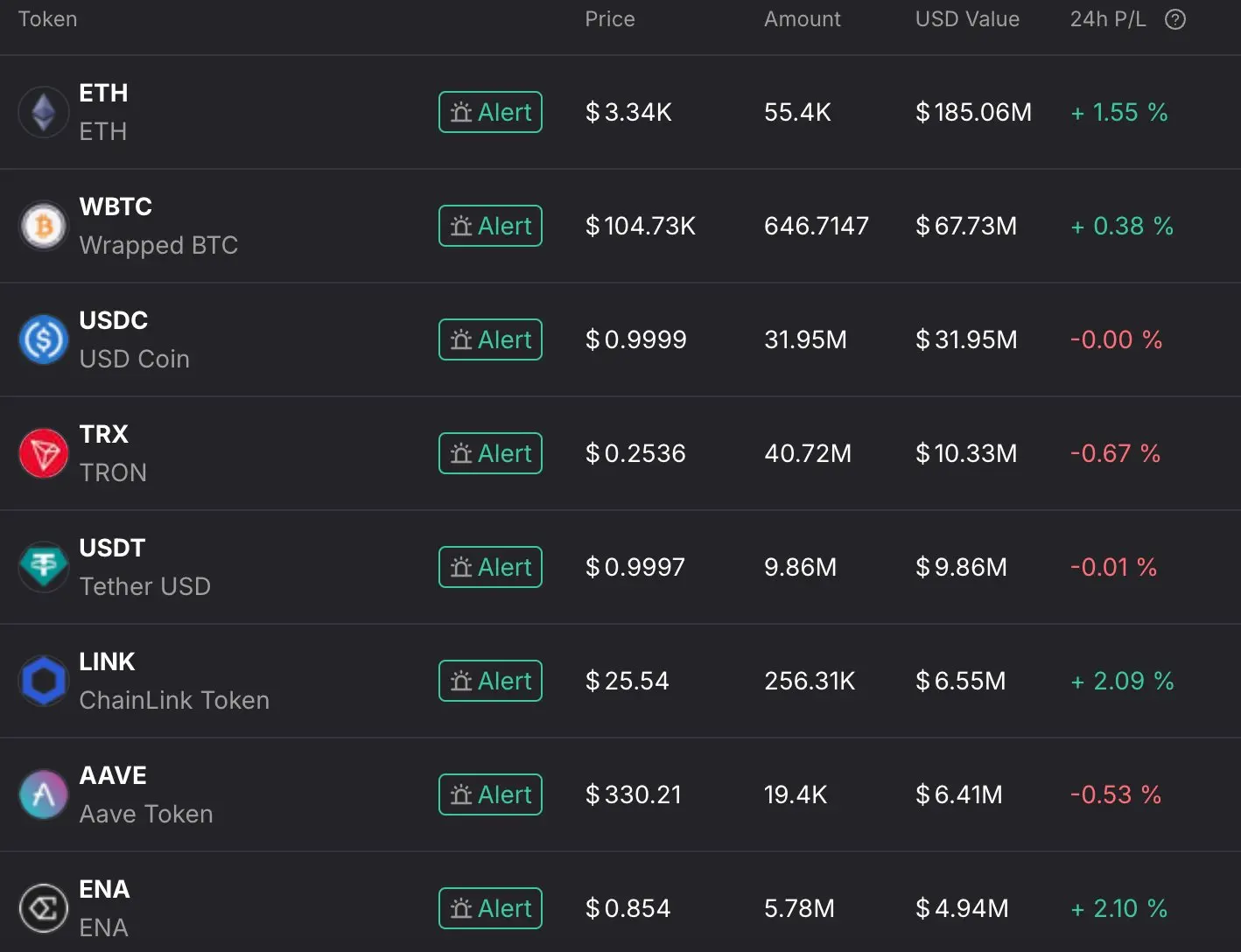Click the Aave token icon
Image resolution: width=1241 pixels, height=952 pixels.
point(44,794)
